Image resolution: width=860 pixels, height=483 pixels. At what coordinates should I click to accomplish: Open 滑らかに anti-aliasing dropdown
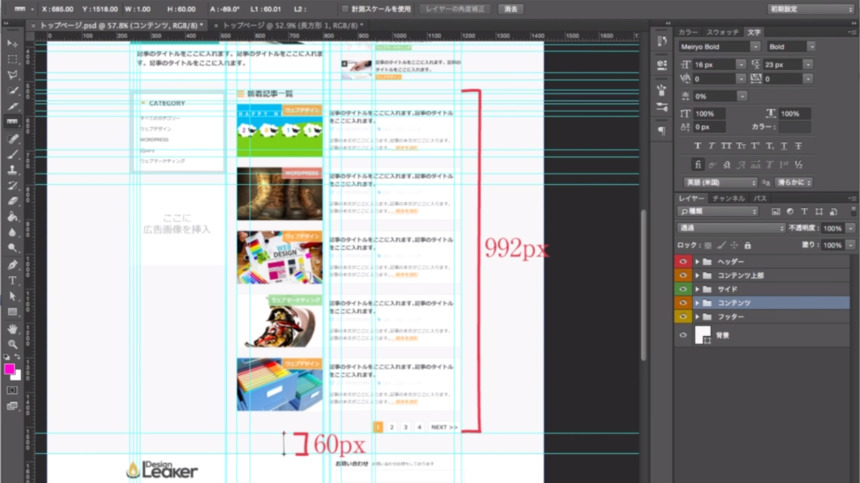[x=794, y=183]
